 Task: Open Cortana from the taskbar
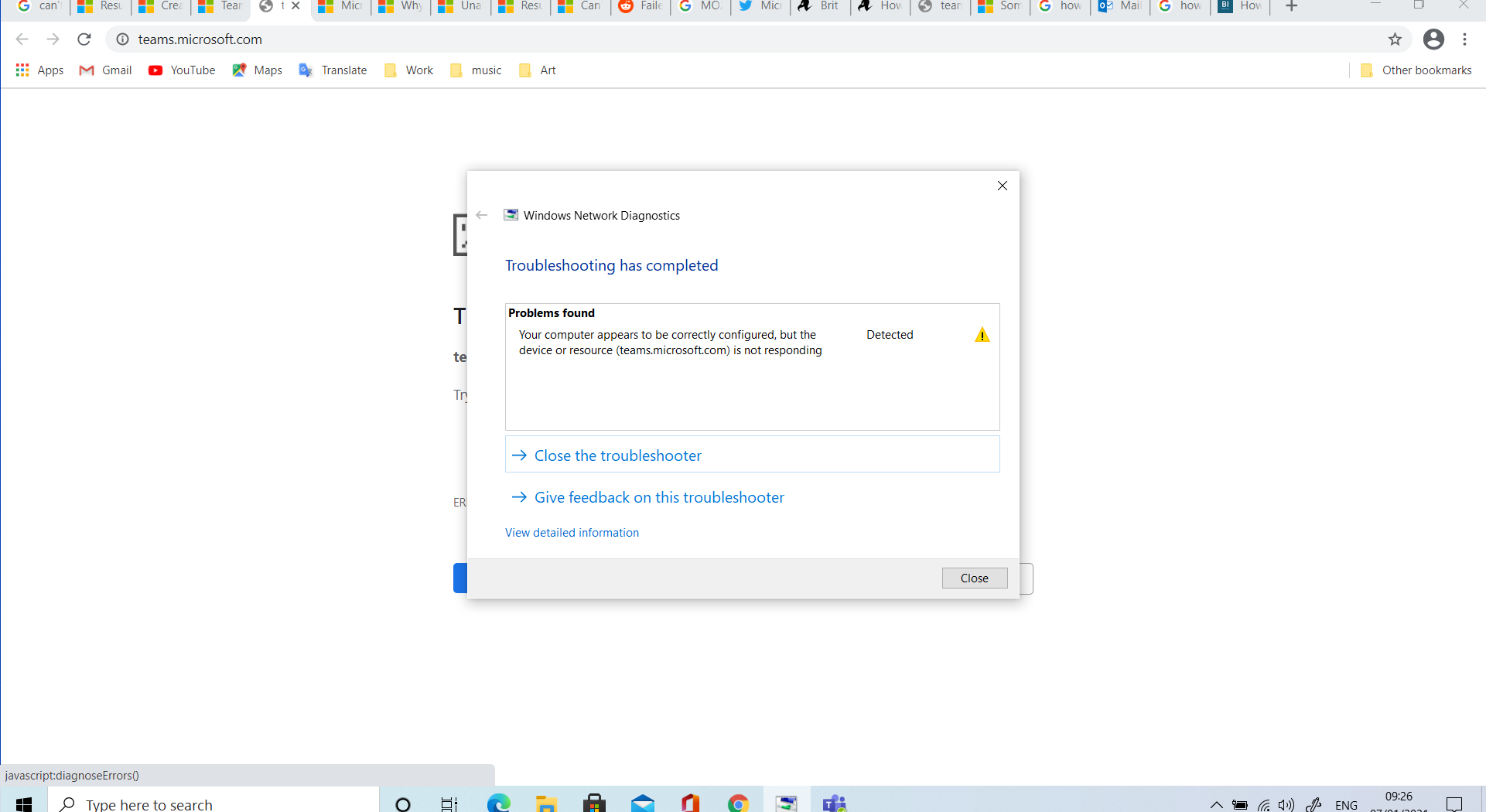[x=403, y=804]
